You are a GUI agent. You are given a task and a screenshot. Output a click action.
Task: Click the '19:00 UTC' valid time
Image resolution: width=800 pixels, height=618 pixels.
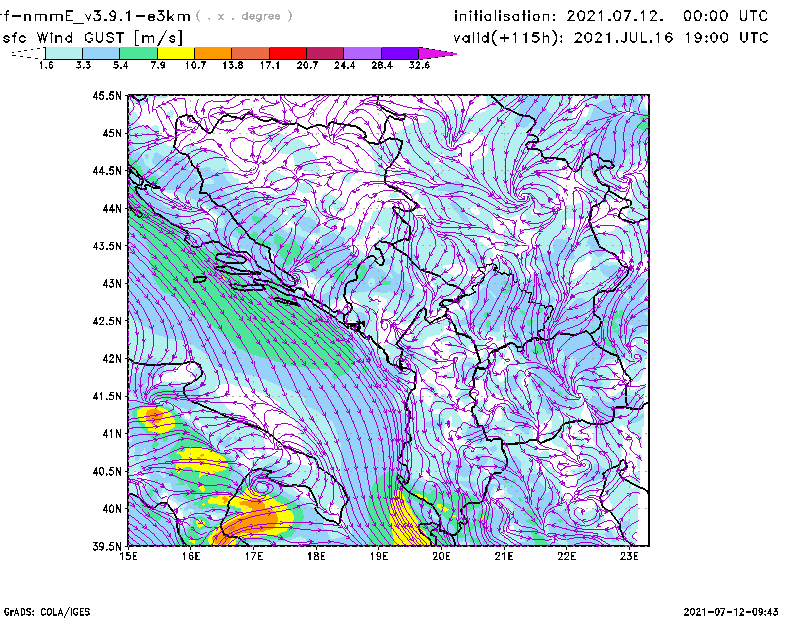point(727,38)
